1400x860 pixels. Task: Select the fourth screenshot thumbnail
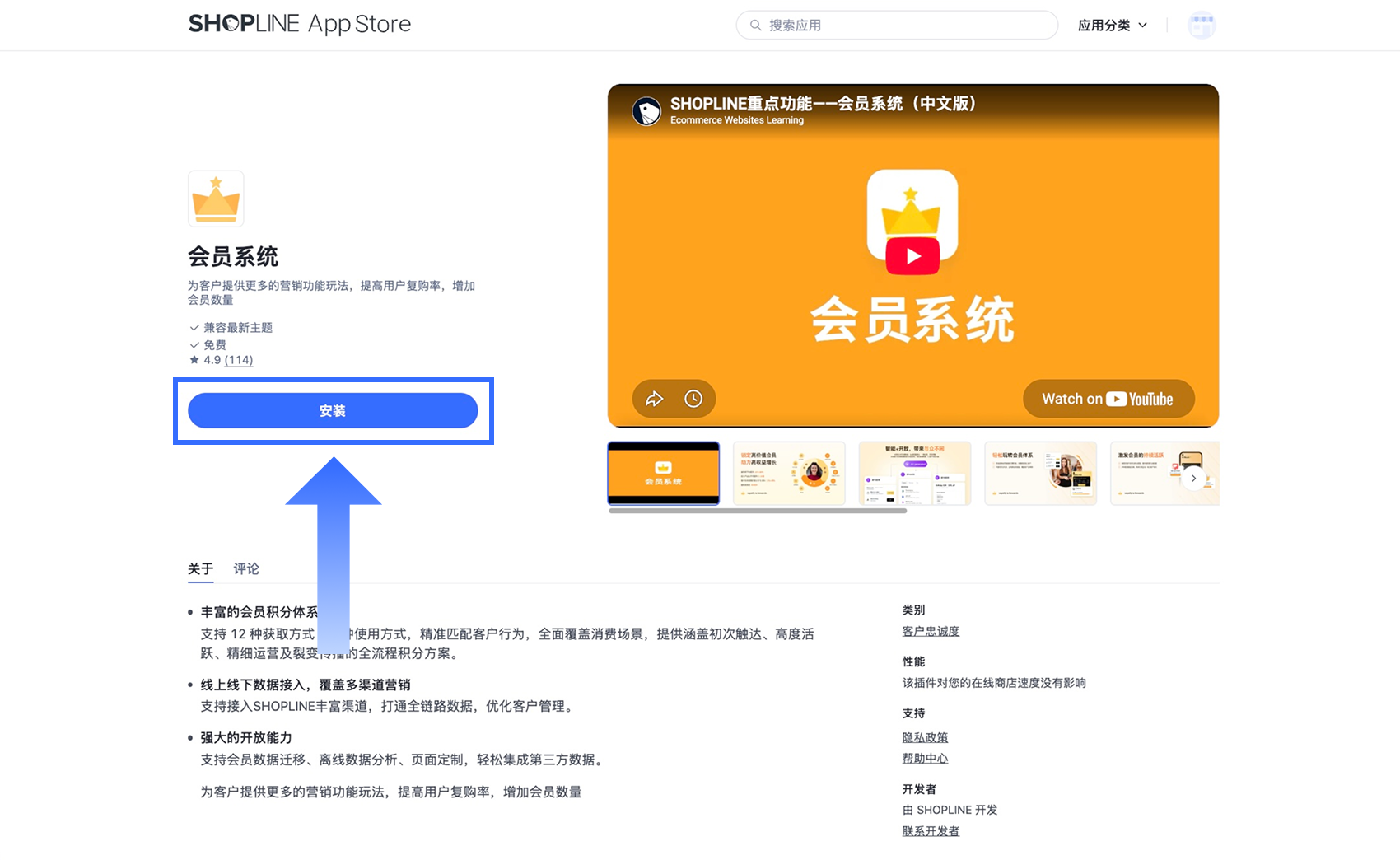[x=1040, y=473]
